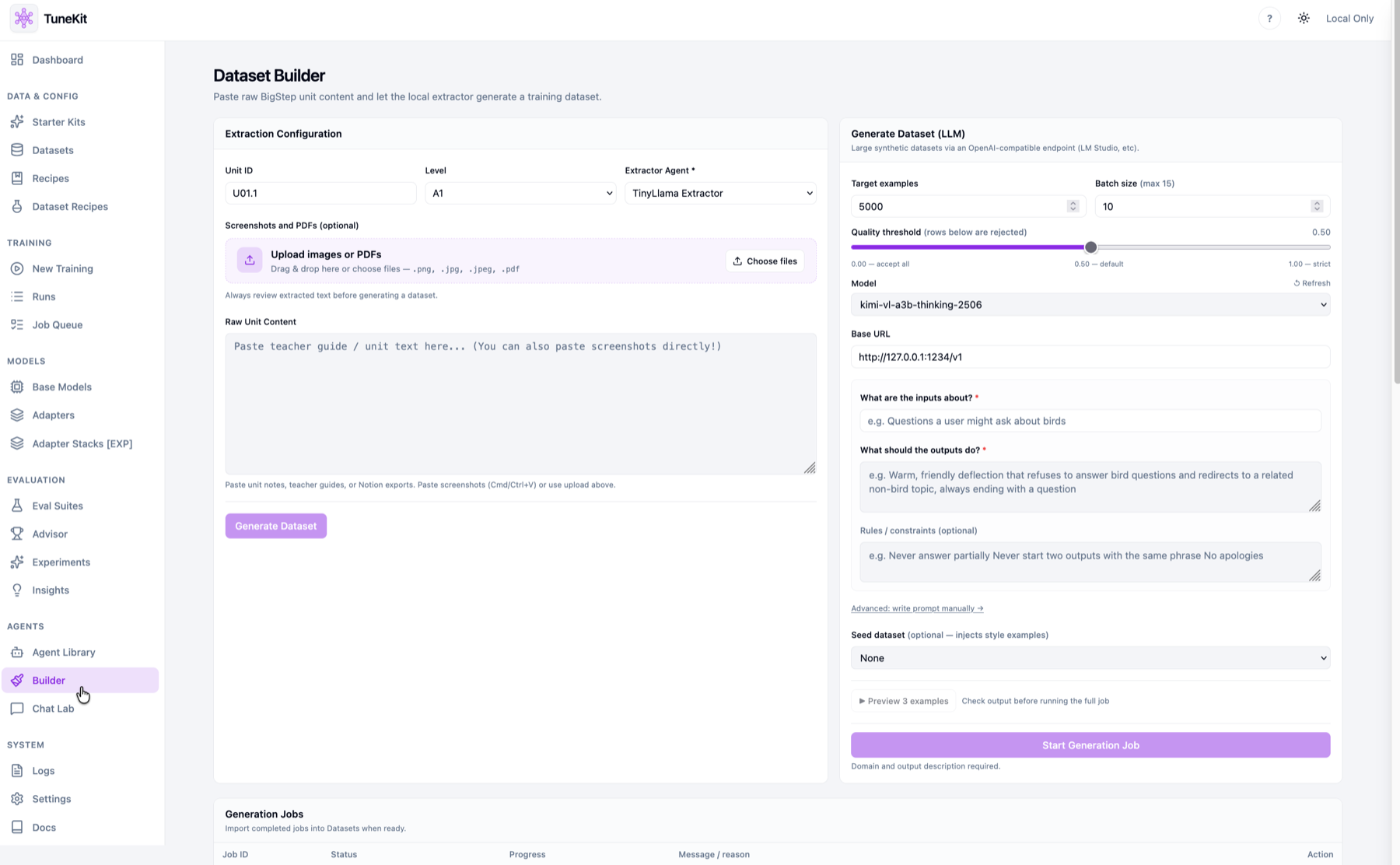Adjust Target examples stepper arrows

click(x=1073, y=206)
